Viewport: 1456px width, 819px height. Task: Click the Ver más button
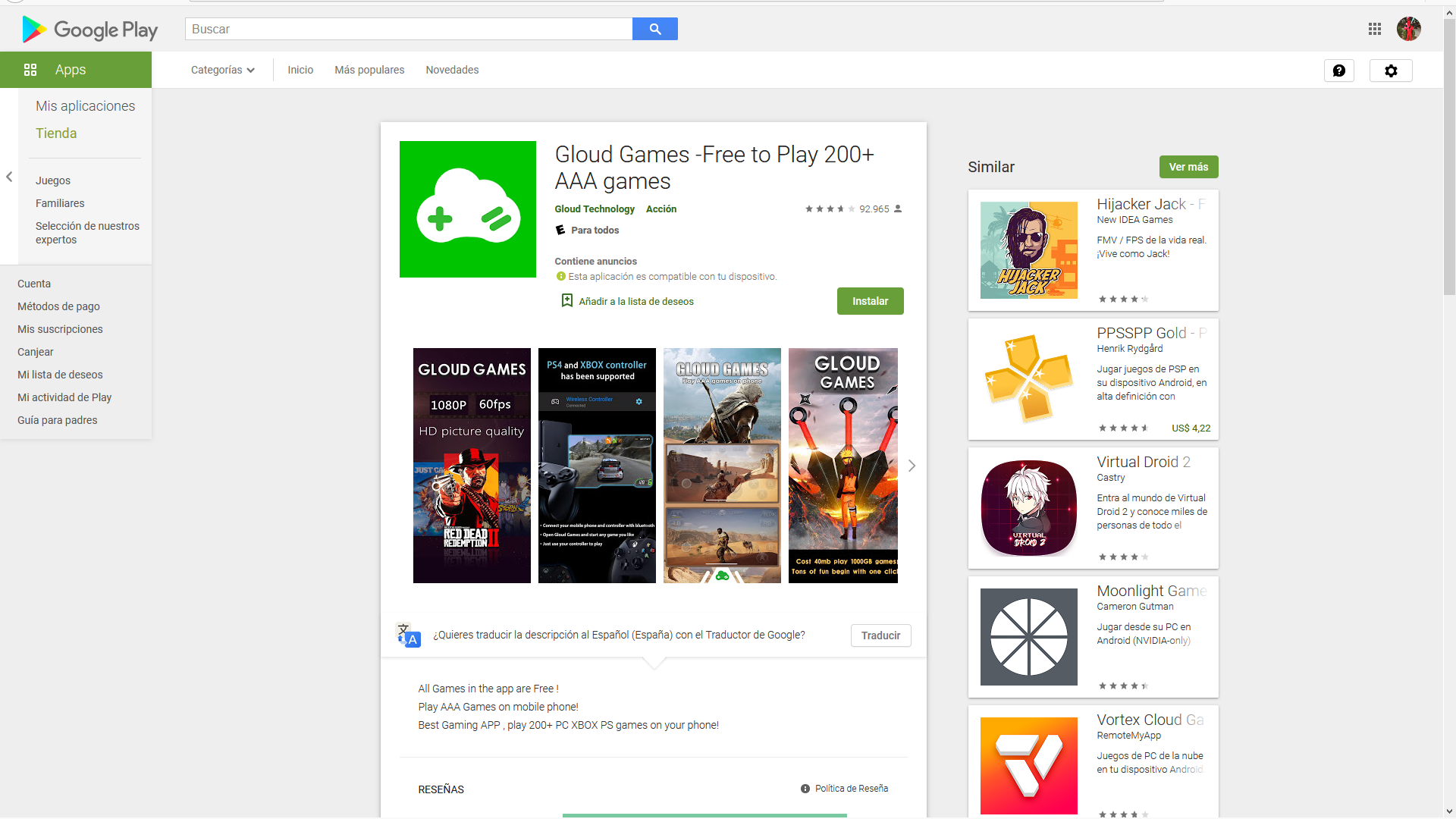click(x=1189, y=167)
